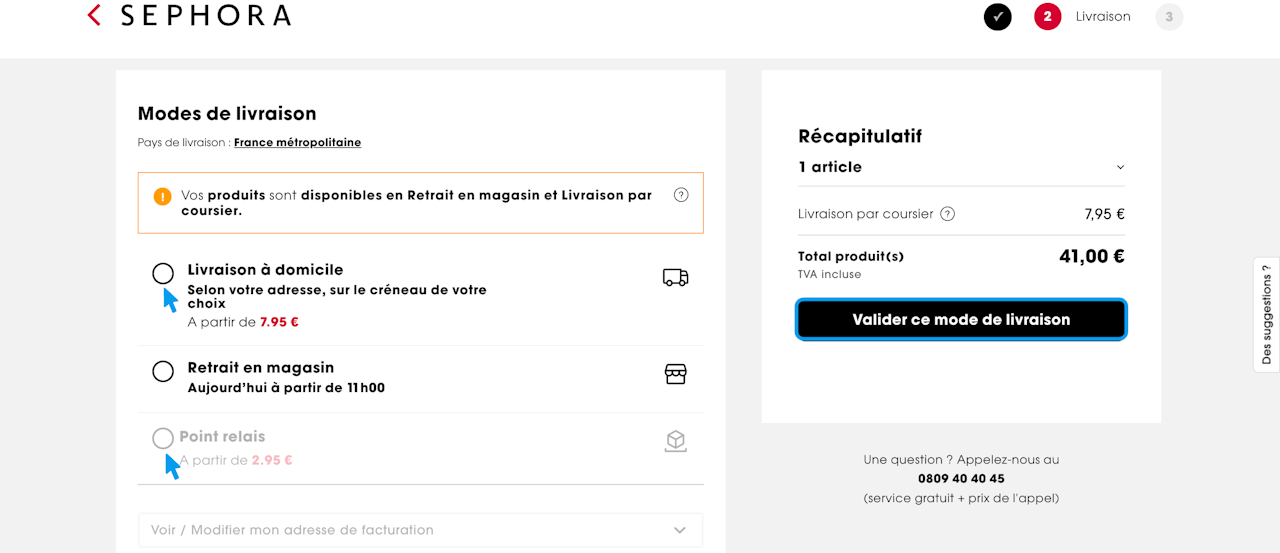The image size is (1280, 553).
Task: Select the Livraison à domicile radio button
Action: click(x=163, y=273)
